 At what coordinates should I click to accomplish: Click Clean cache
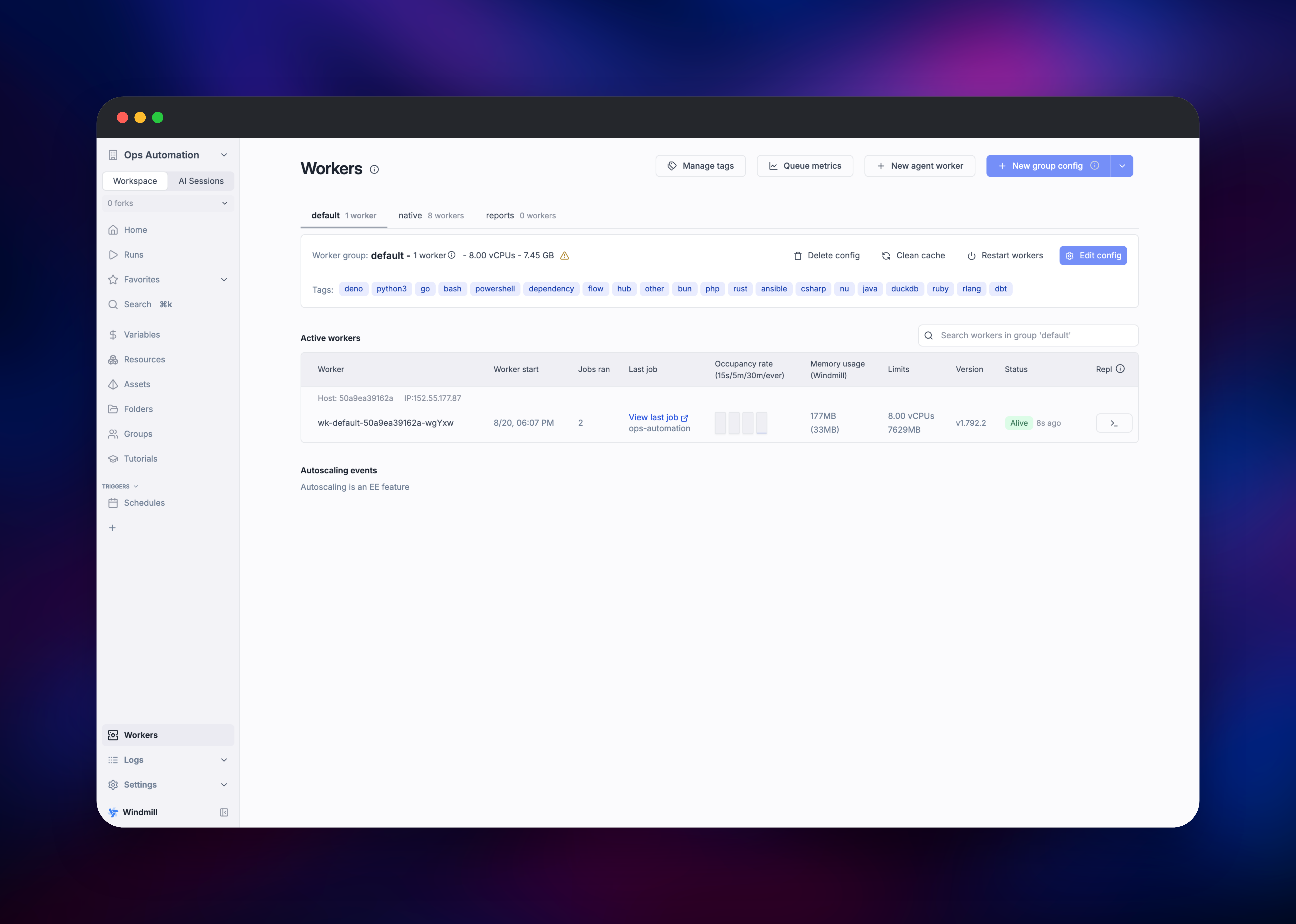click(x=914, y=256)
